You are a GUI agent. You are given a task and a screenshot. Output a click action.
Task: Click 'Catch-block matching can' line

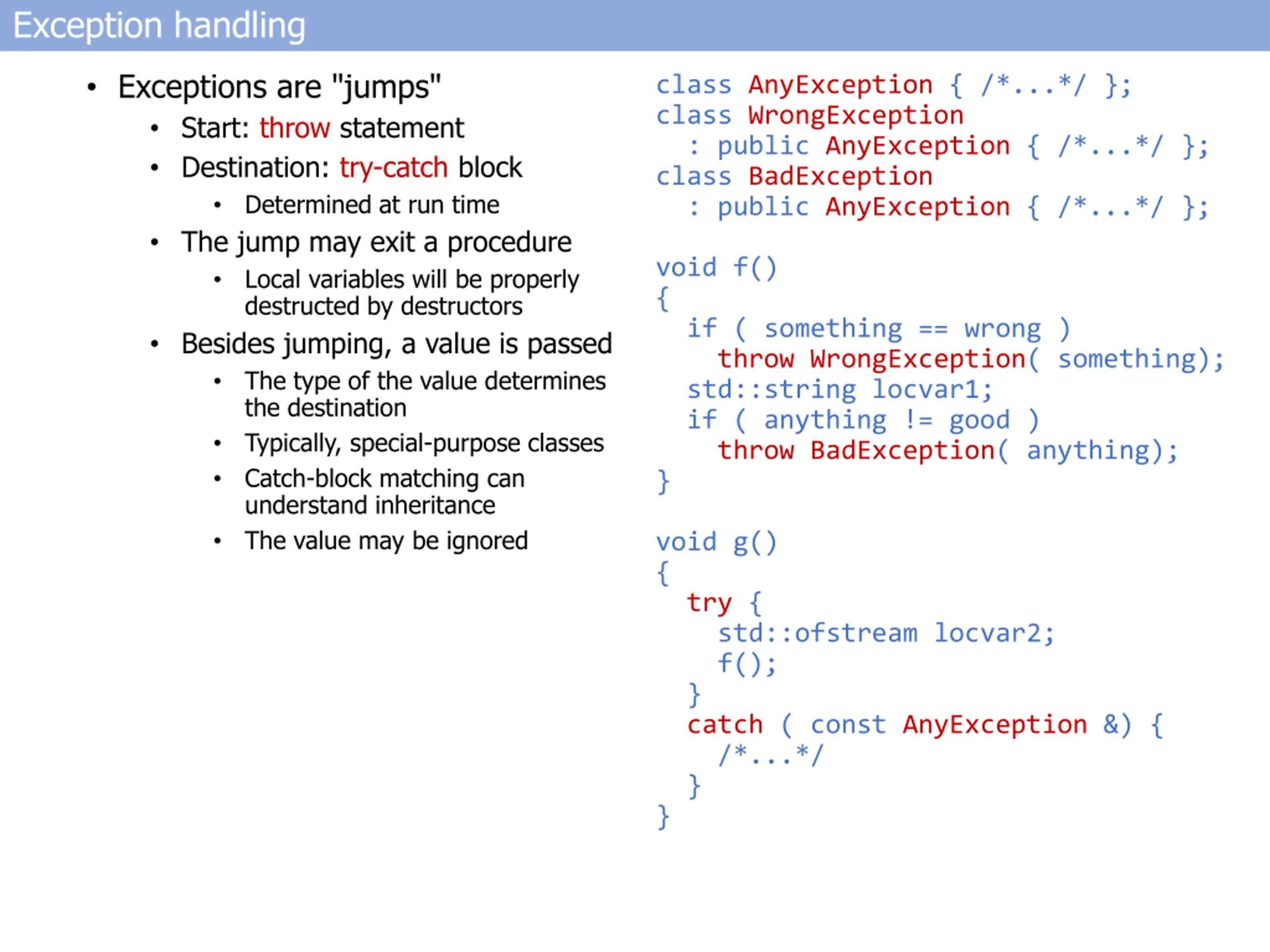coord(384,478)
